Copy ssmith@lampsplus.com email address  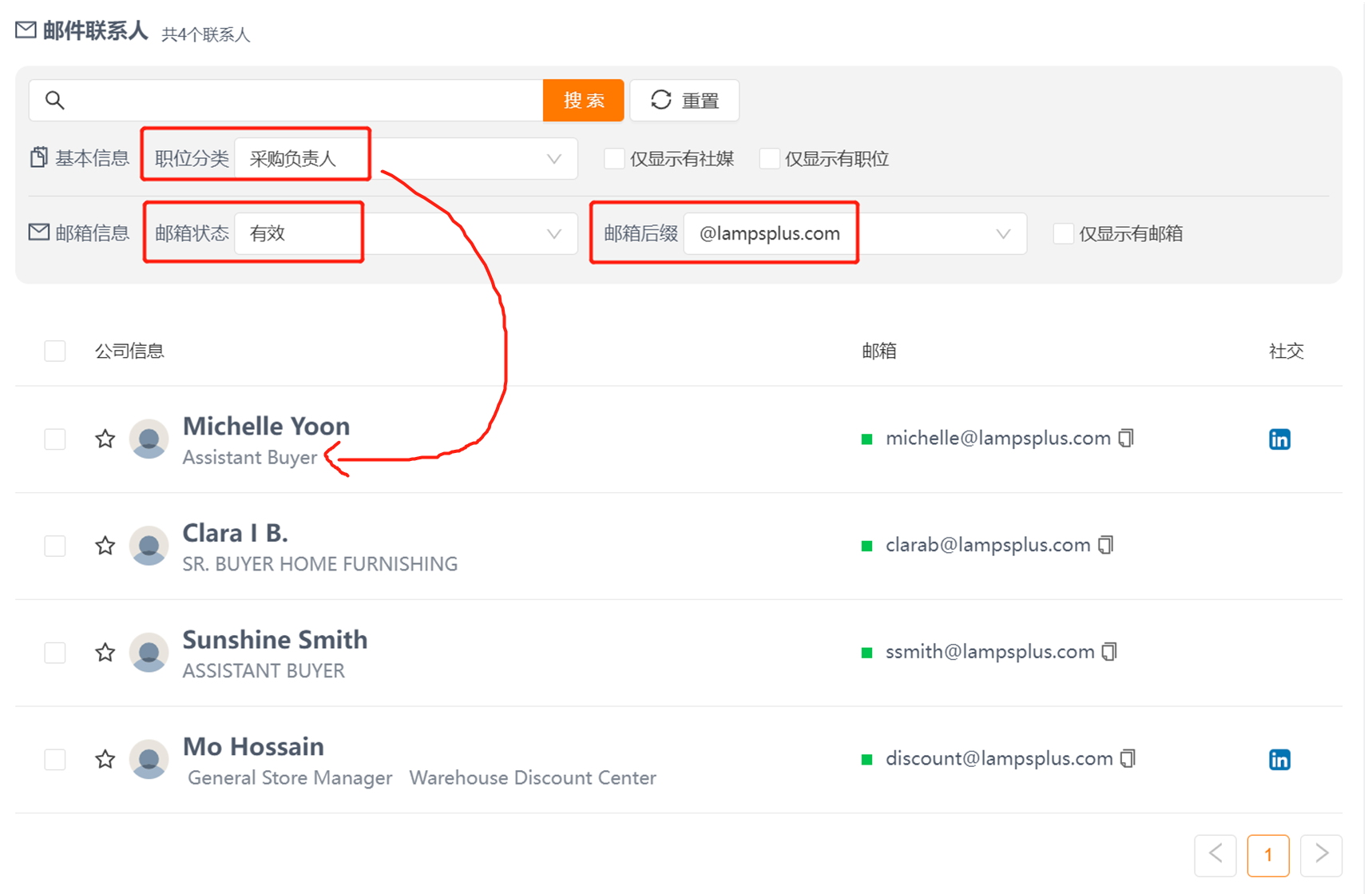click(x=1109, y=652)
